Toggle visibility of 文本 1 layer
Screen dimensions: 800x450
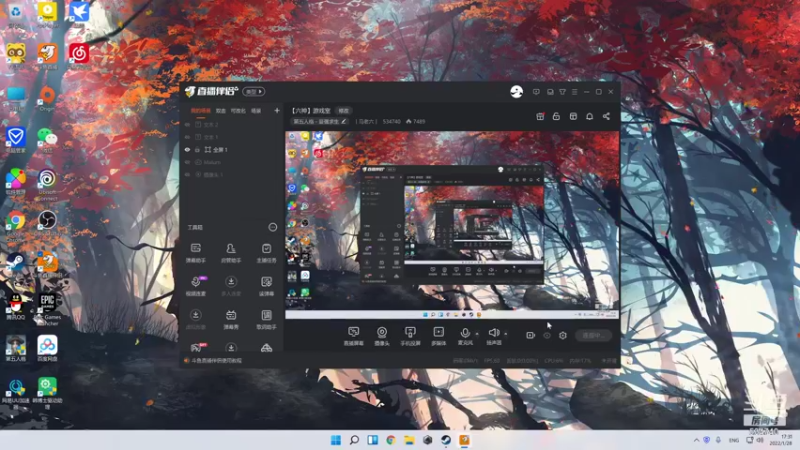tap(187, 137)
